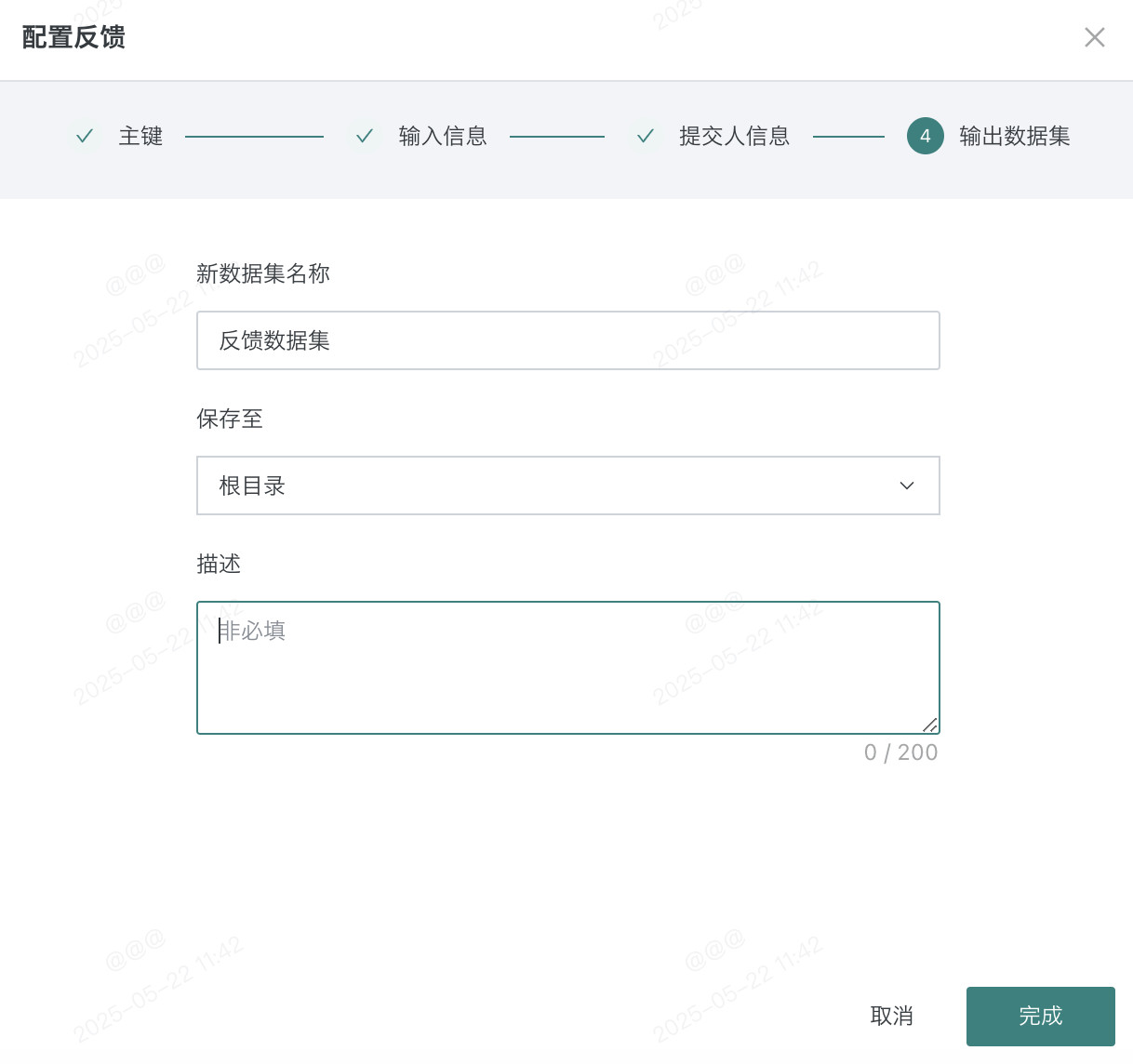1133x1064 pixels.
Task: Click the step 4 circle icon
Action: click(x=926, y=136)
